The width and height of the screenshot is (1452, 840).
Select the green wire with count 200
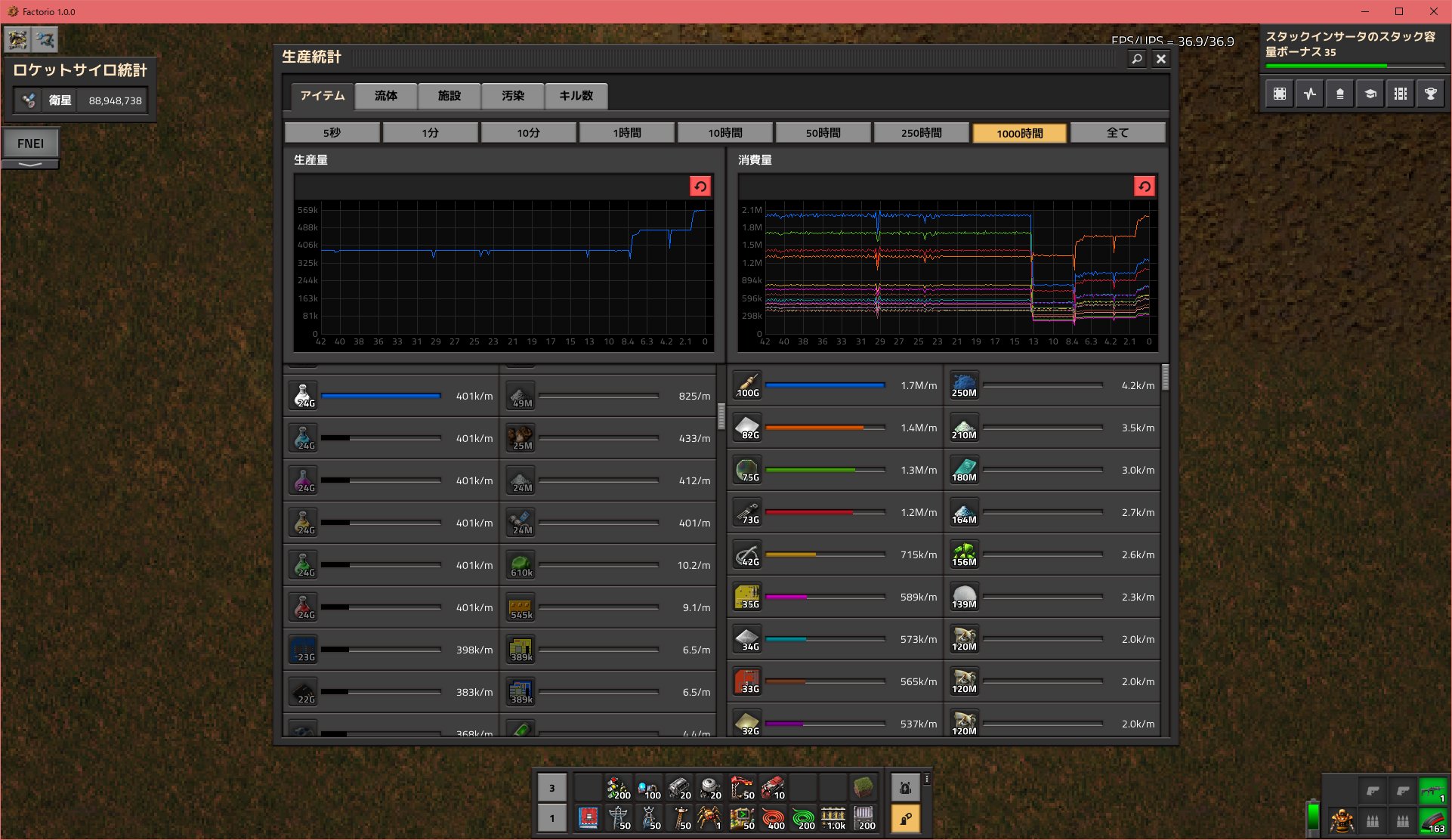point(803,818)
